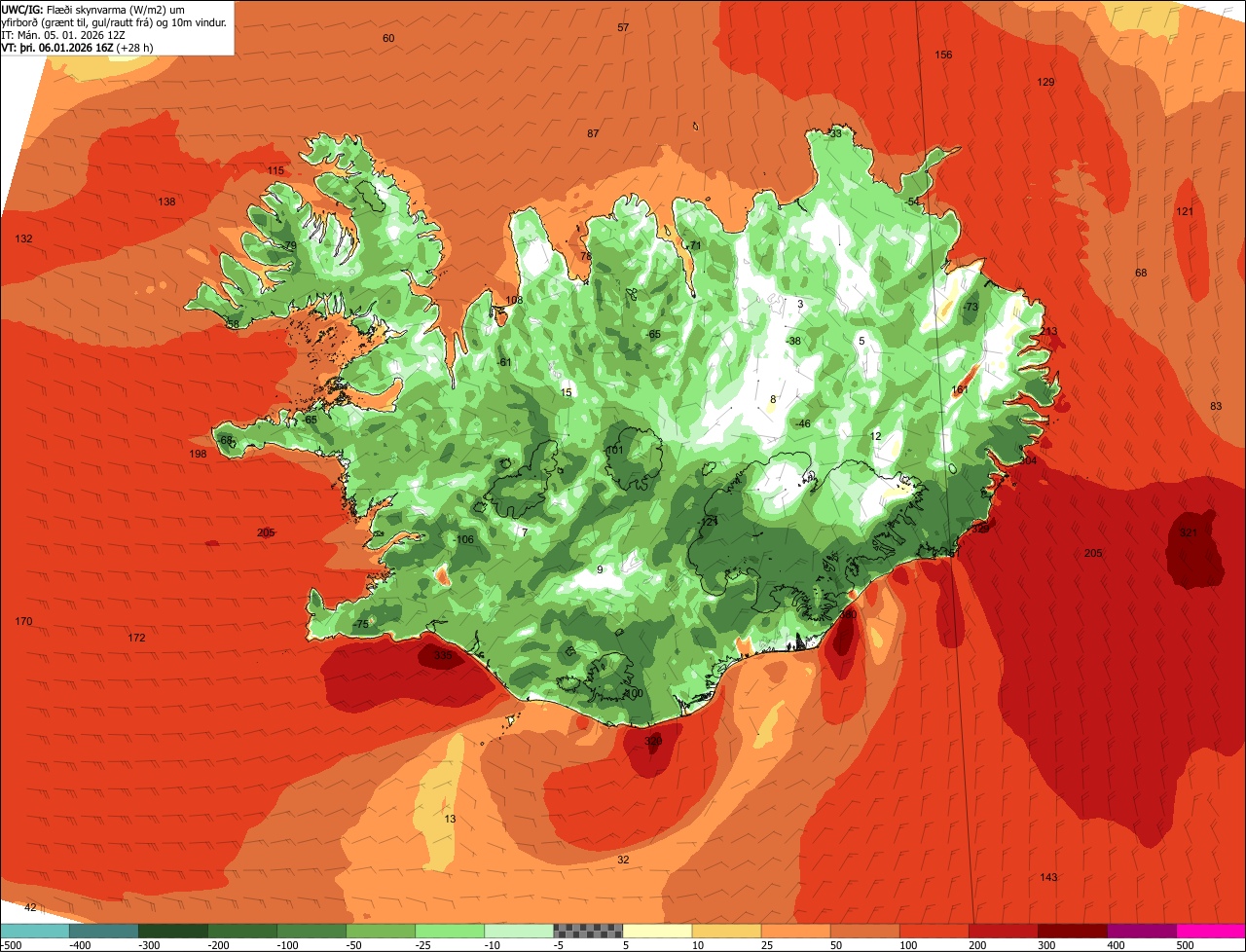Click the map value '156' near the top

tap(943, 55)
